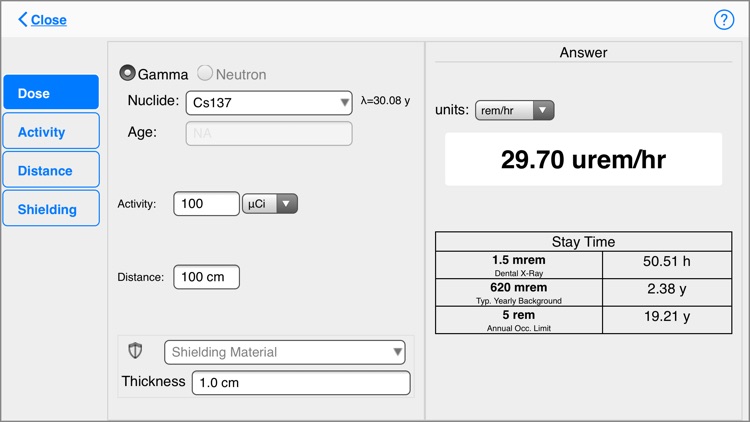Viewport: 750px width, 422px height.
Task: Switch to the Distance tab
Action: (51, 170)
